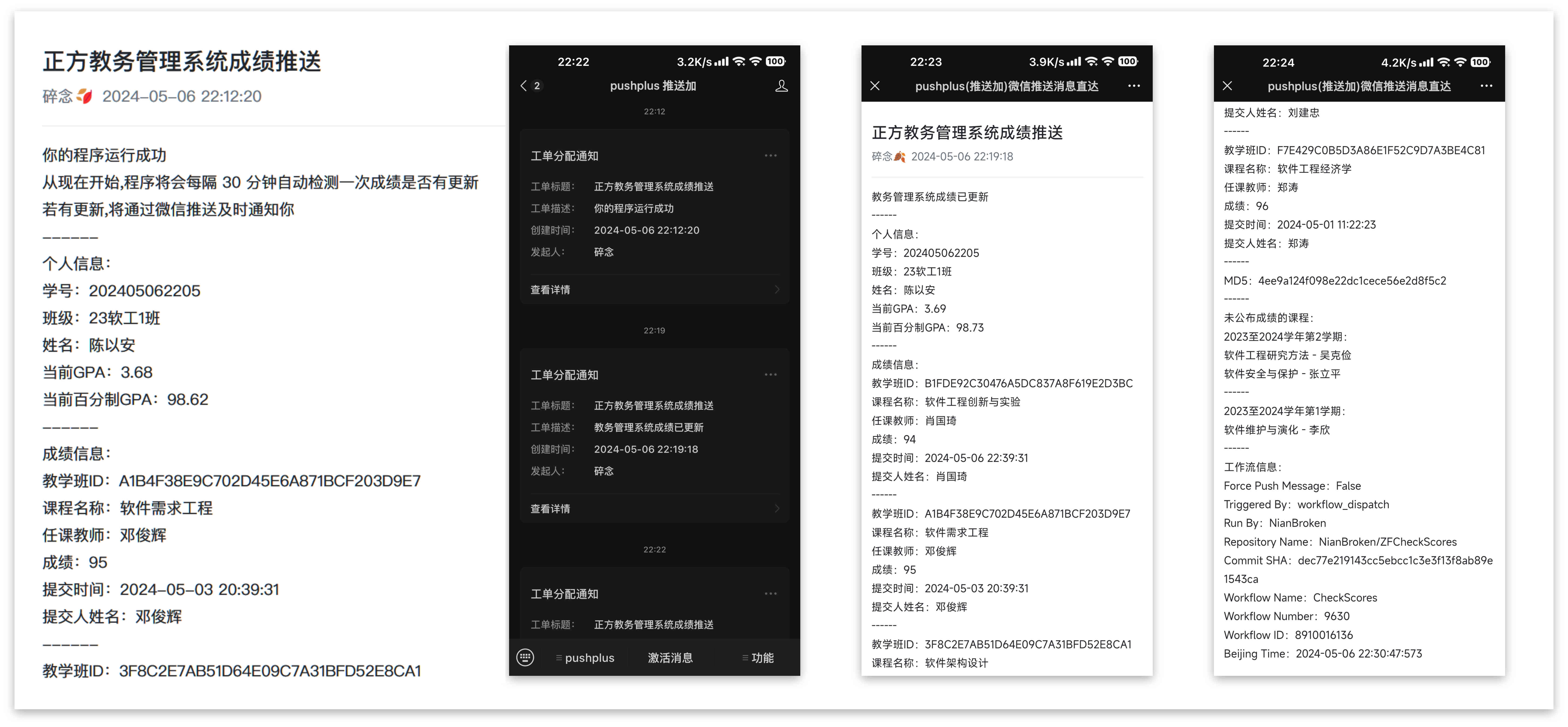
Task: Click left article title 正方教务管理系统成绩推送
Action: (x=182, y=61)
